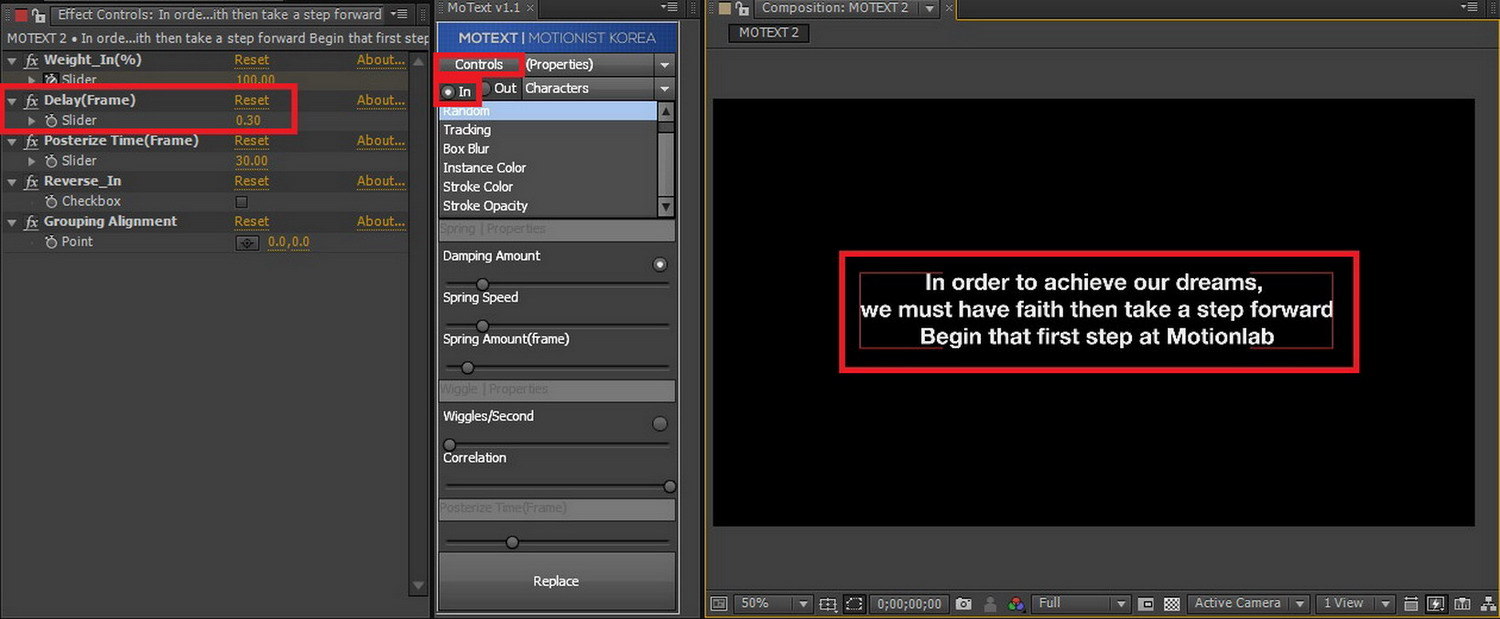Screen dimensions: 1500x619
Task: Click Reset for Grouping Alignment
Action: click(252, 222)
